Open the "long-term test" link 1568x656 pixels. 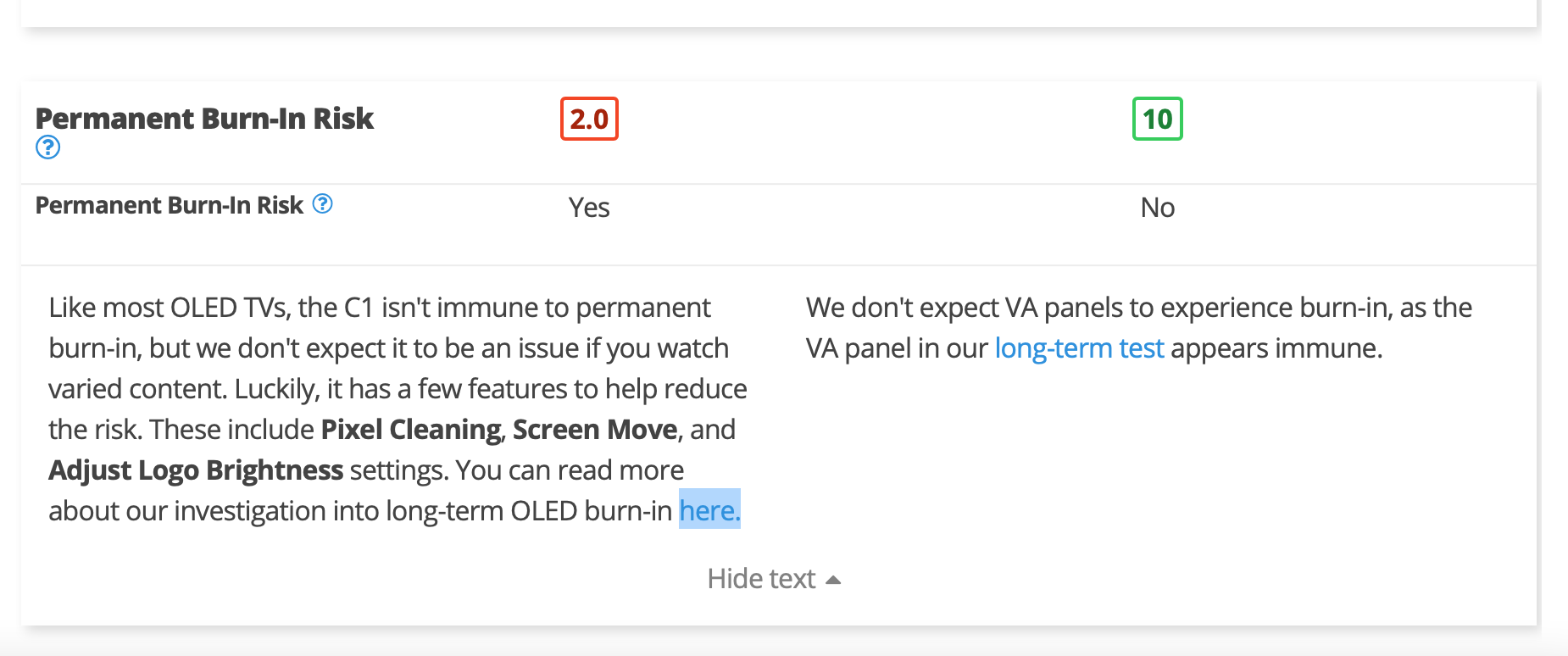point(1079,348)
